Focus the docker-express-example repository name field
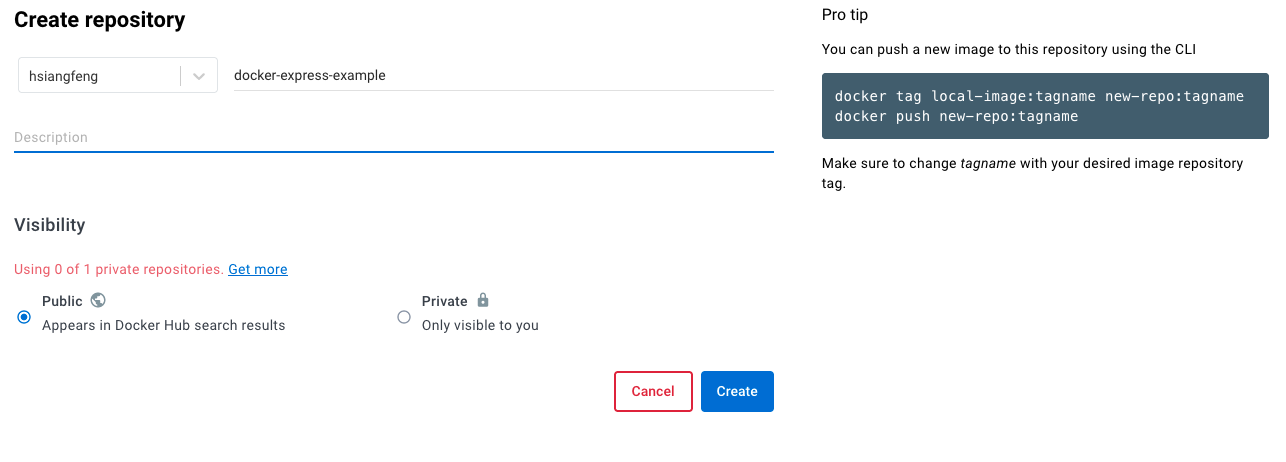 (x=503, y=75)
